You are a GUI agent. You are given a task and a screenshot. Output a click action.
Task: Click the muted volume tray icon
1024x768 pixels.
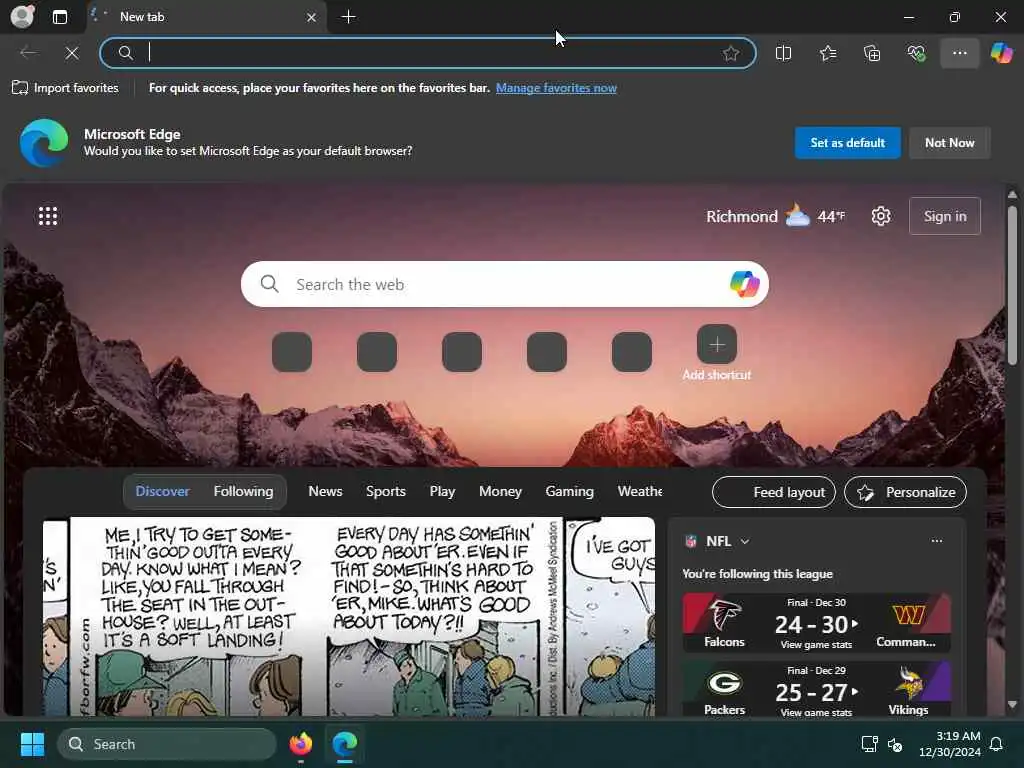(x=895, y=744)
